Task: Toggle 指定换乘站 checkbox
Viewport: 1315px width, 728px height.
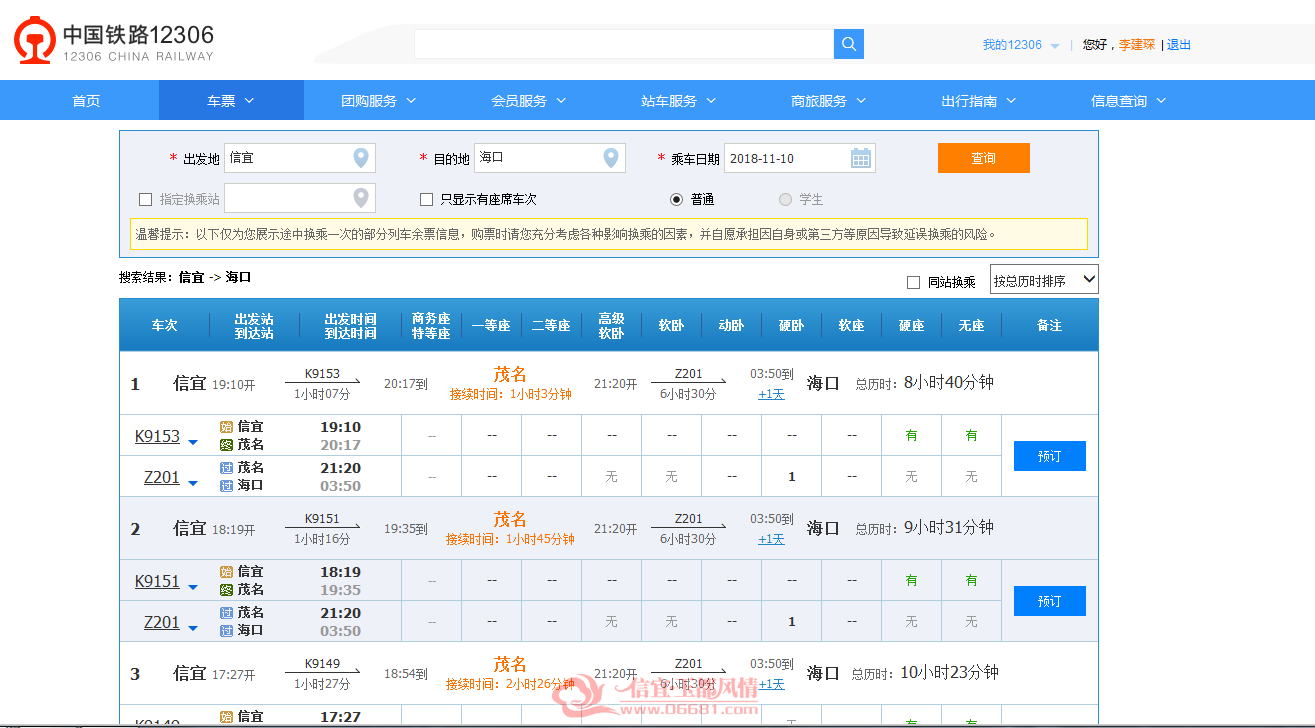Action: [146, 199]
